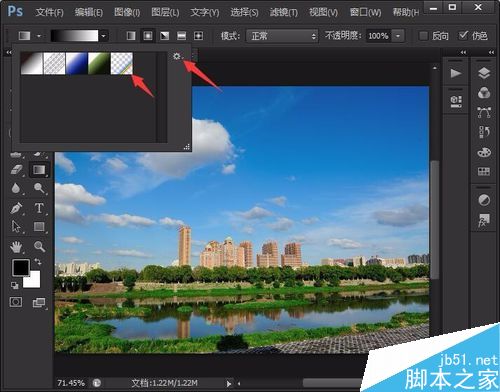The width and height of the screenshot is (500, 392).
Task: Open the Paths panel icon
Action: tap(484, 113)
